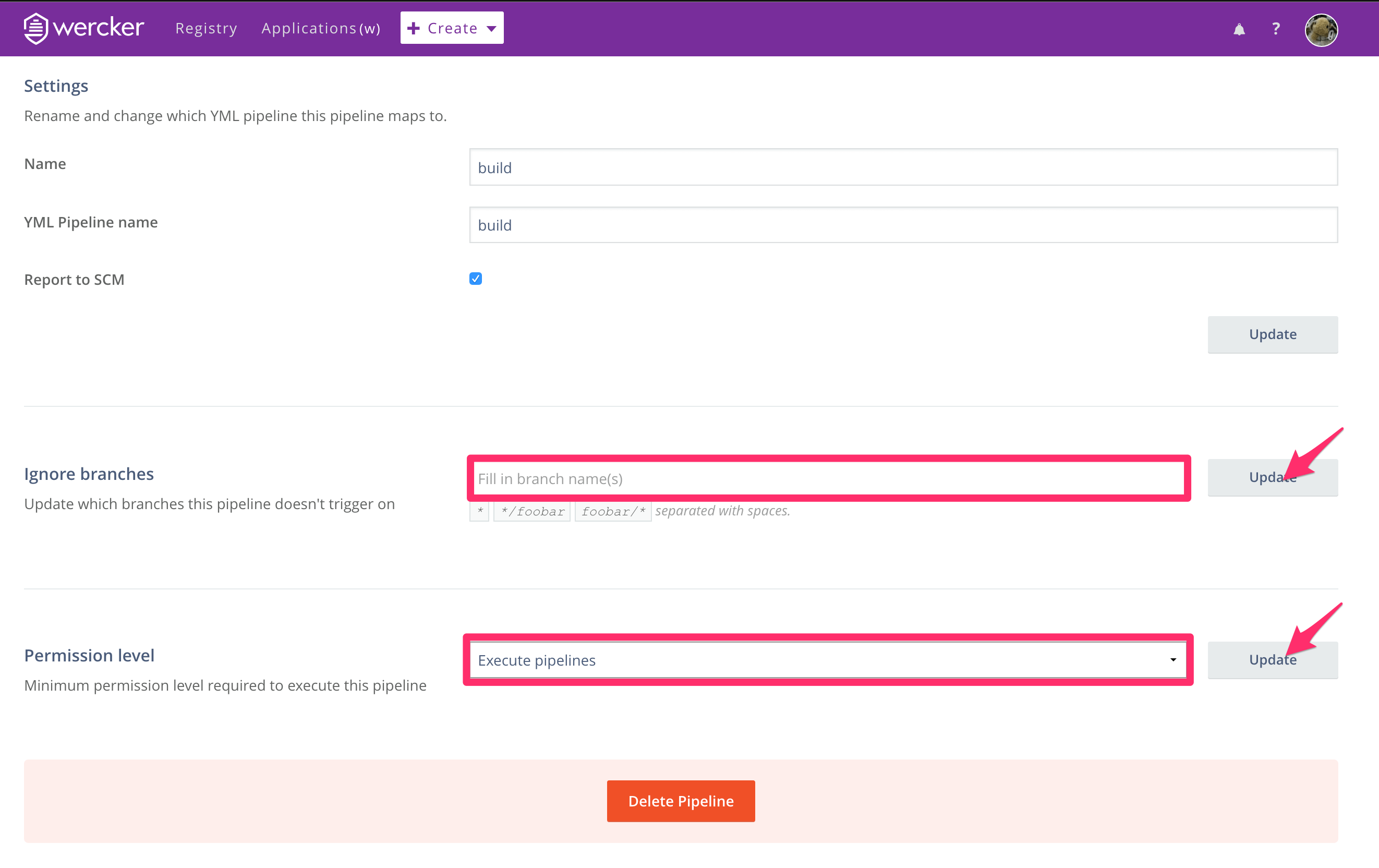
Task: Toggle the Report to SCM checkbox
Action: click(x=475, y=279)
